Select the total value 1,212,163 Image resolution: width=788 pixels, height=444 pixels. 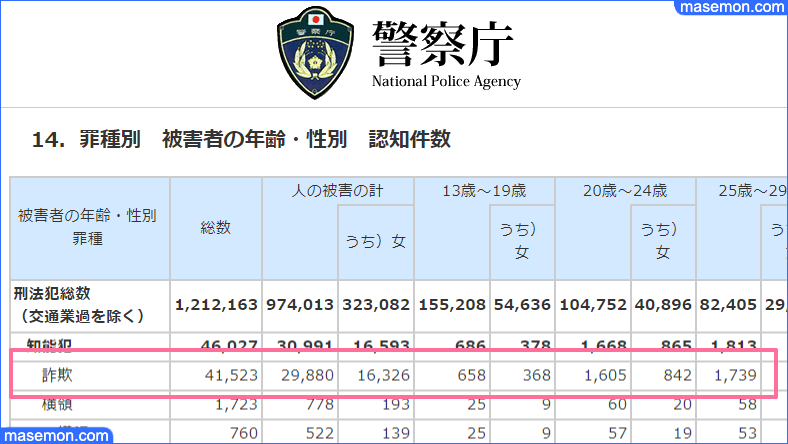tap(216, 305)
